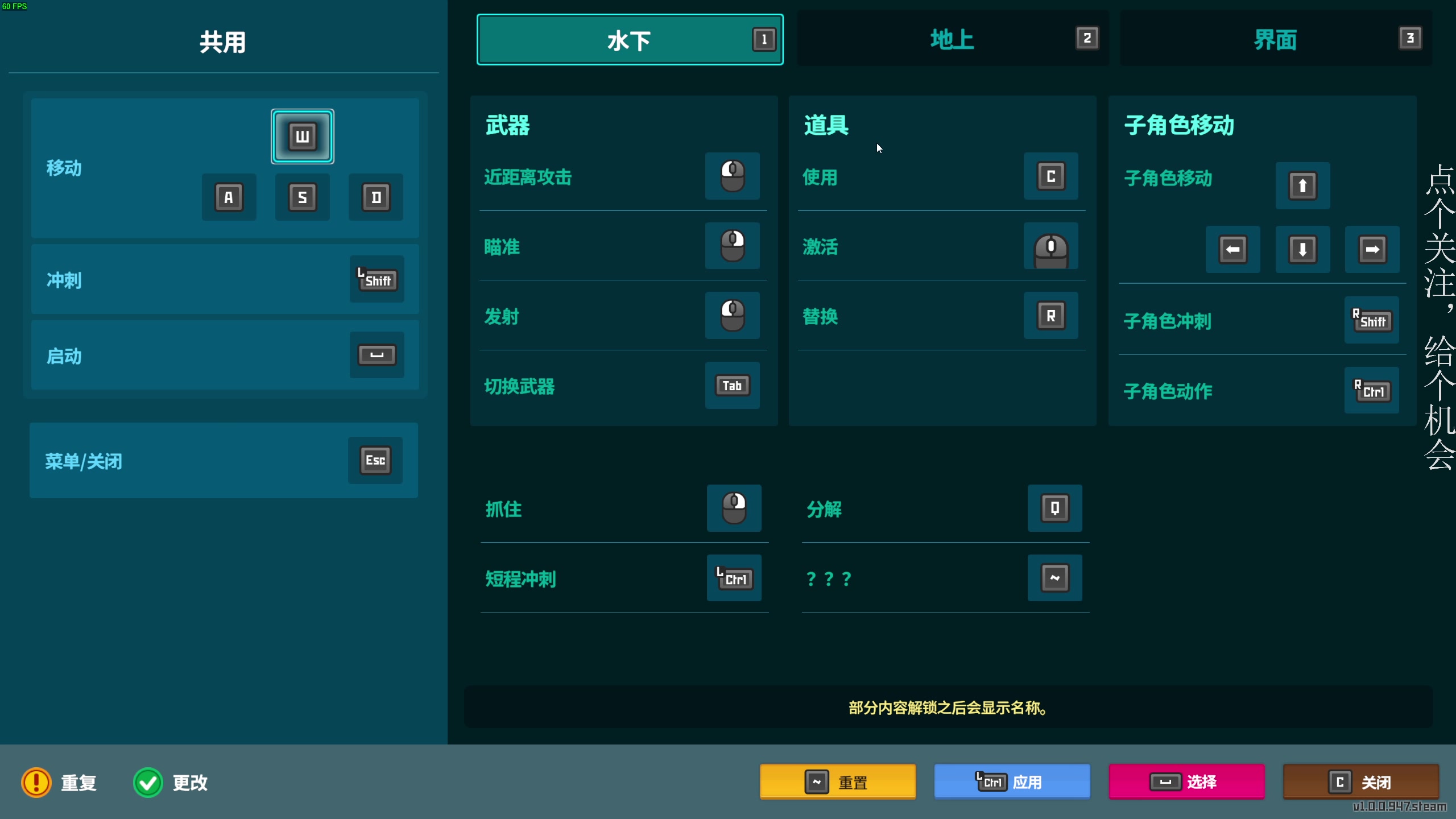Click the A key binding for 移动
This screenshot has width=1456, height=819.
[x=229, y=197]
